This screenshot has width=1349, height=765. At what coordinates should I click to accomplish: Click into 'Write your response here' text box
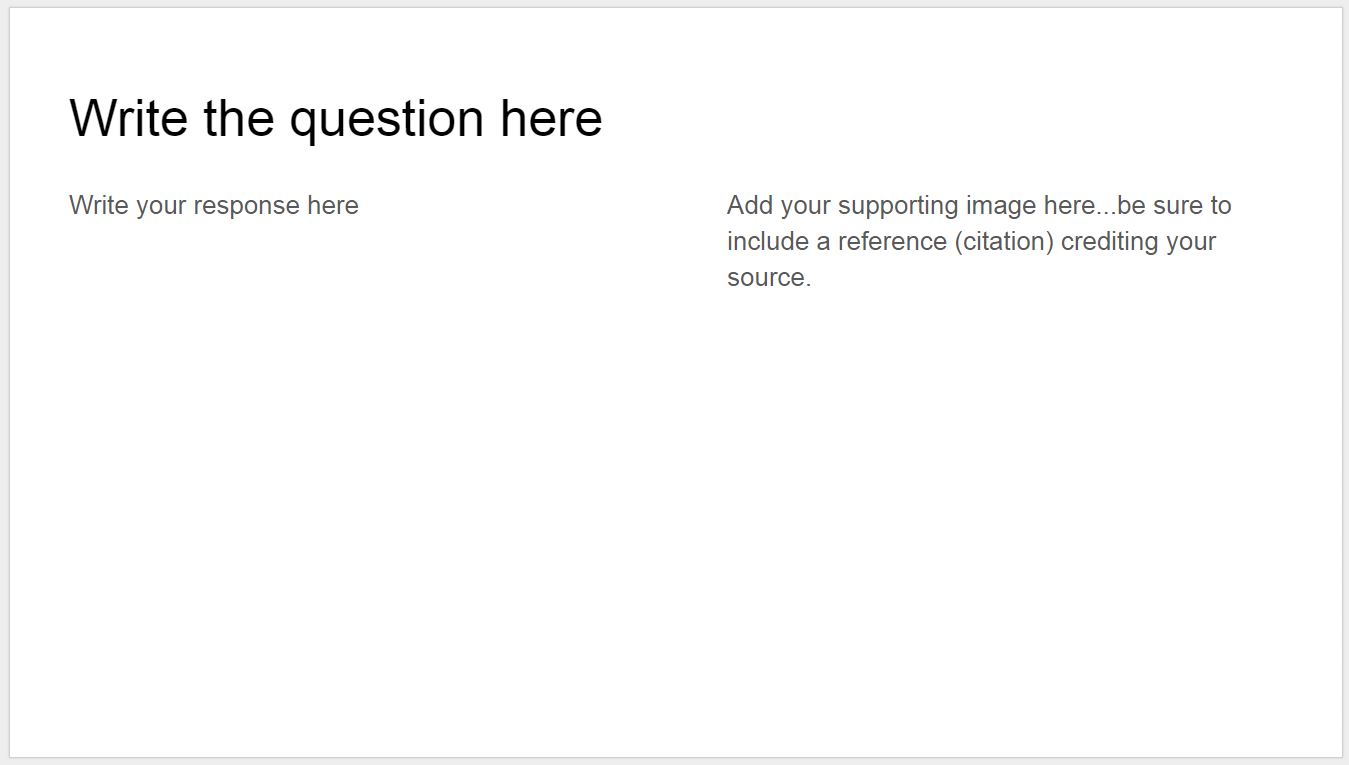pos(214,205)
